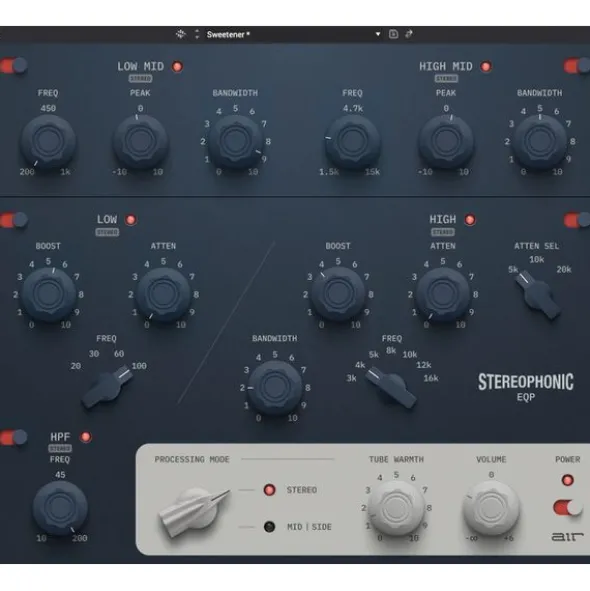Click the Power red LED indicator
This screenshot has height=591, width=590.
[x=567, y=480]
